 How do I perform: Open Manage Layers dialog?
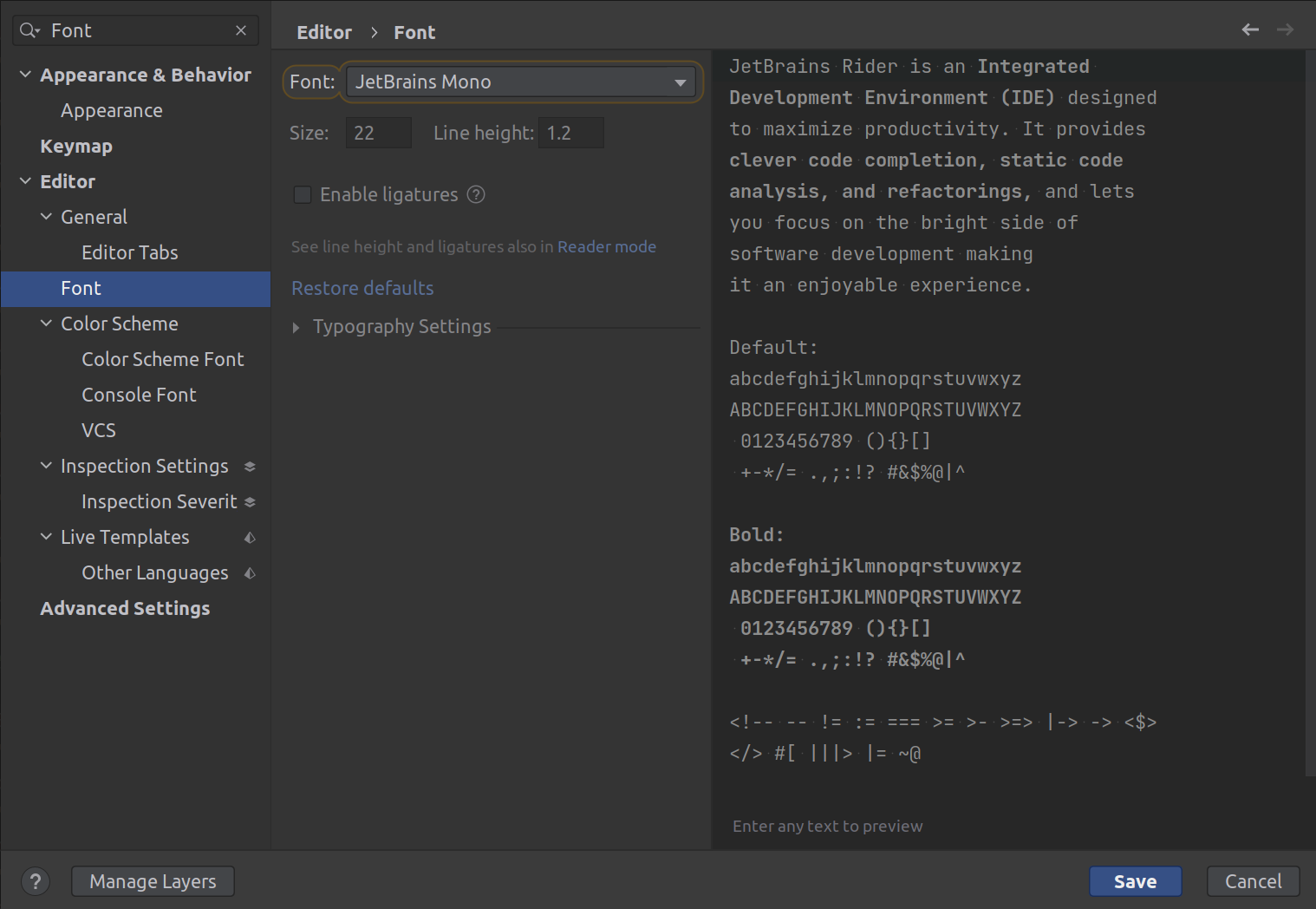pos(153,881)
